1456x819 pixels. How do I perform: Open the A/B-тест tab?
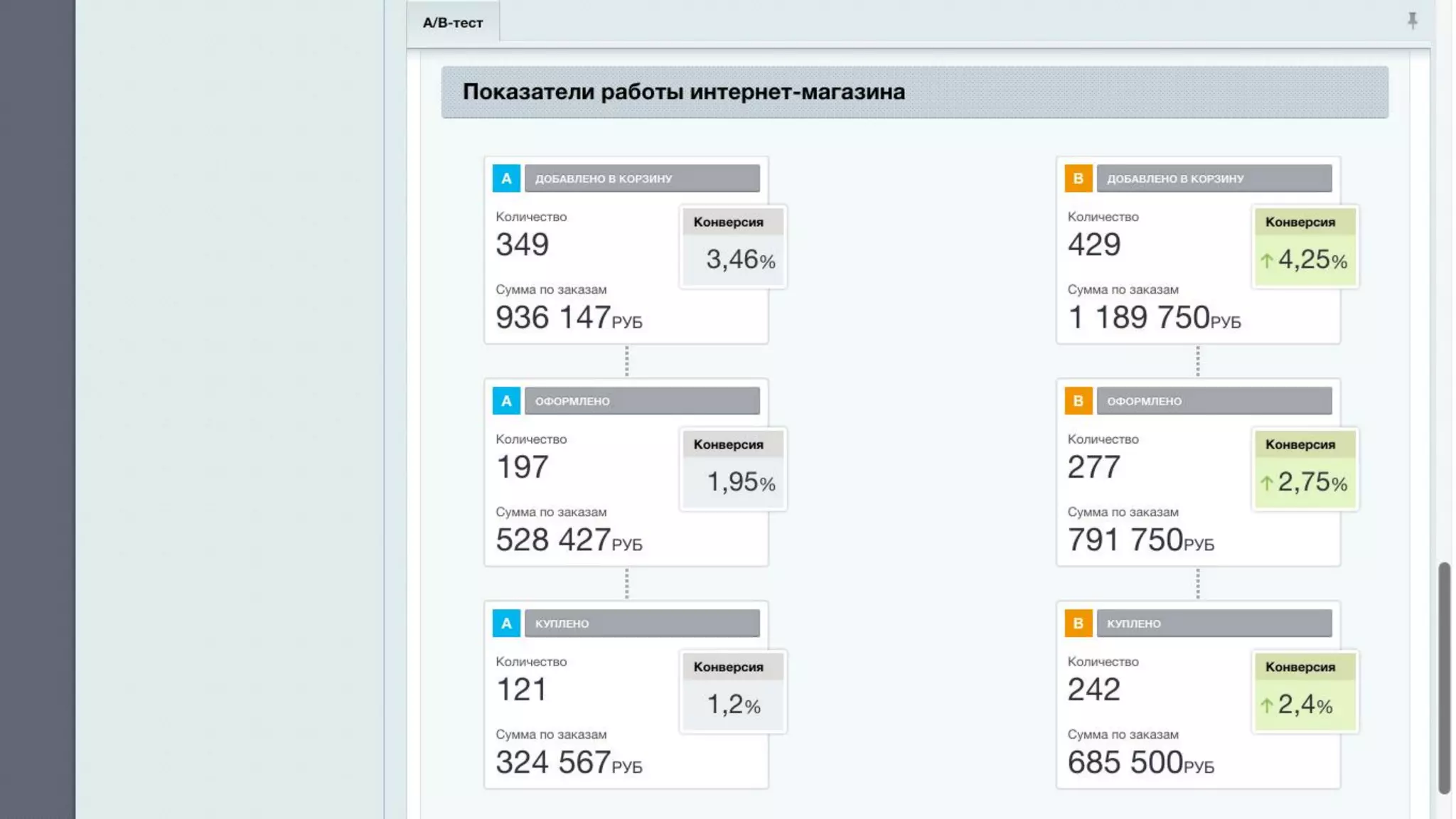click(x=453, y=23)
